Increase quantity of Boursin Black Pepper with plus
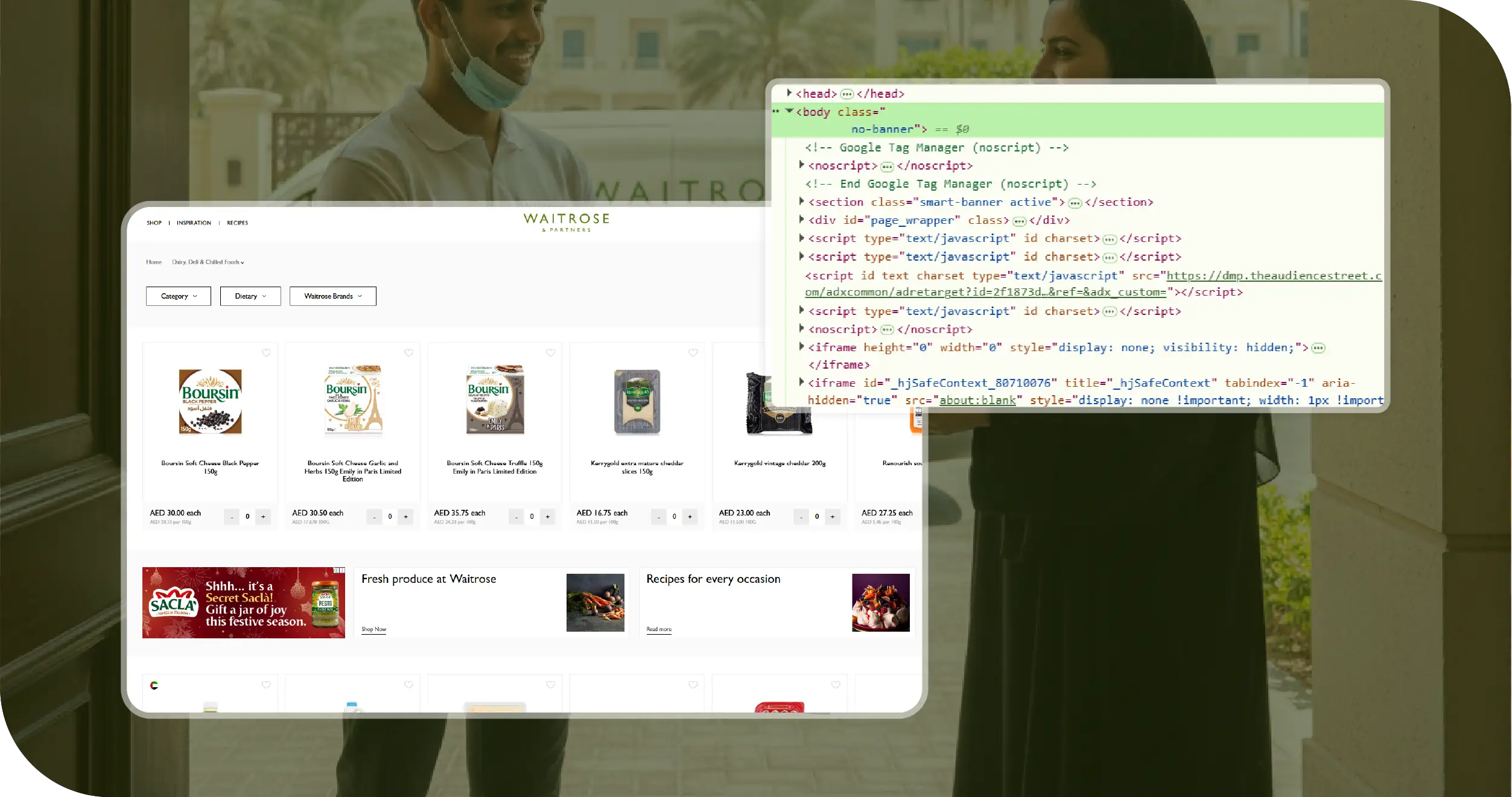This screenshot has width=1512, height=797. click(x=263, y=516)
